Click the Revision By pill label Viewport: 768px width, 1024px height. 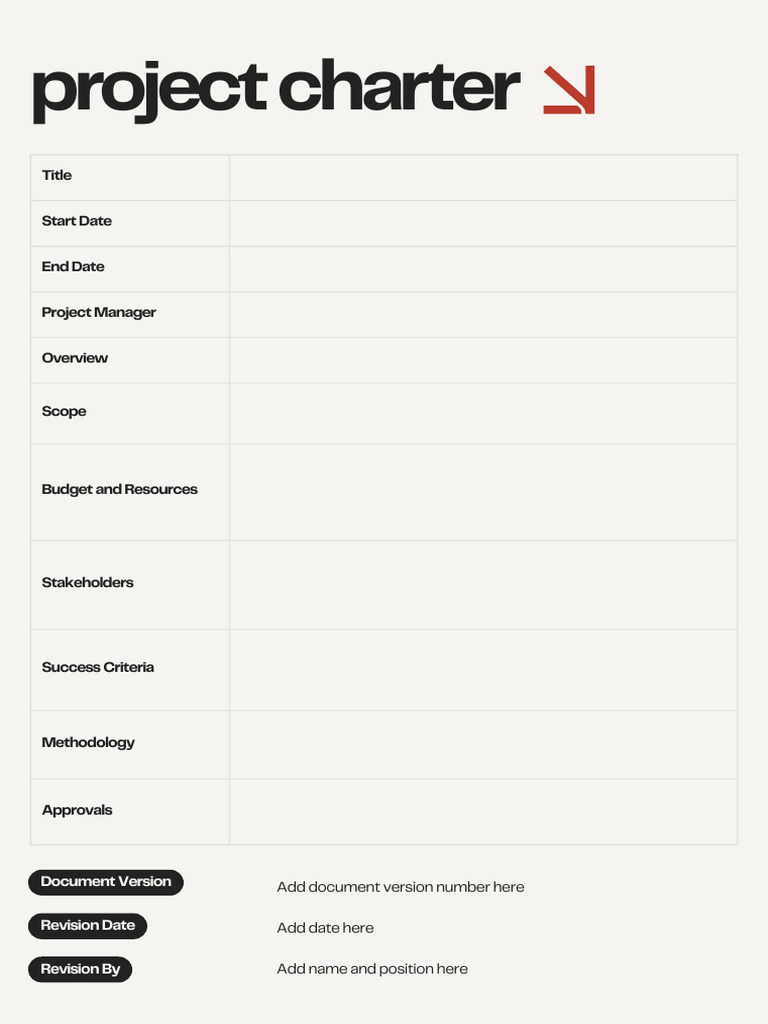coord(80,969)
